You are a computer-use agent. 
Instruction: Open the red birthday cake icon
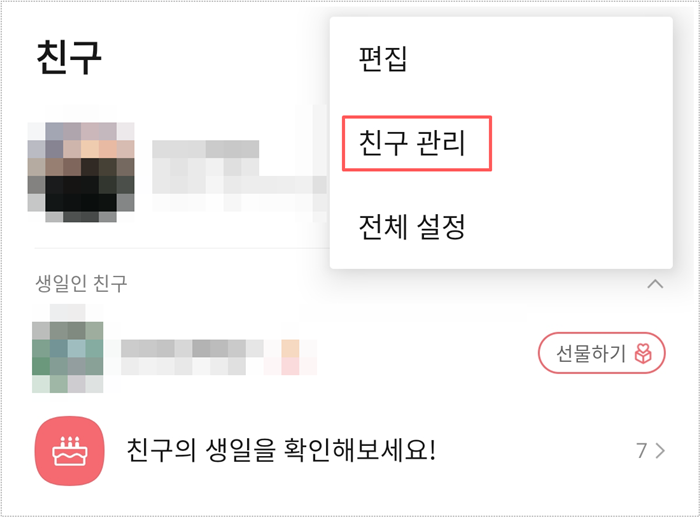(70, 450)
